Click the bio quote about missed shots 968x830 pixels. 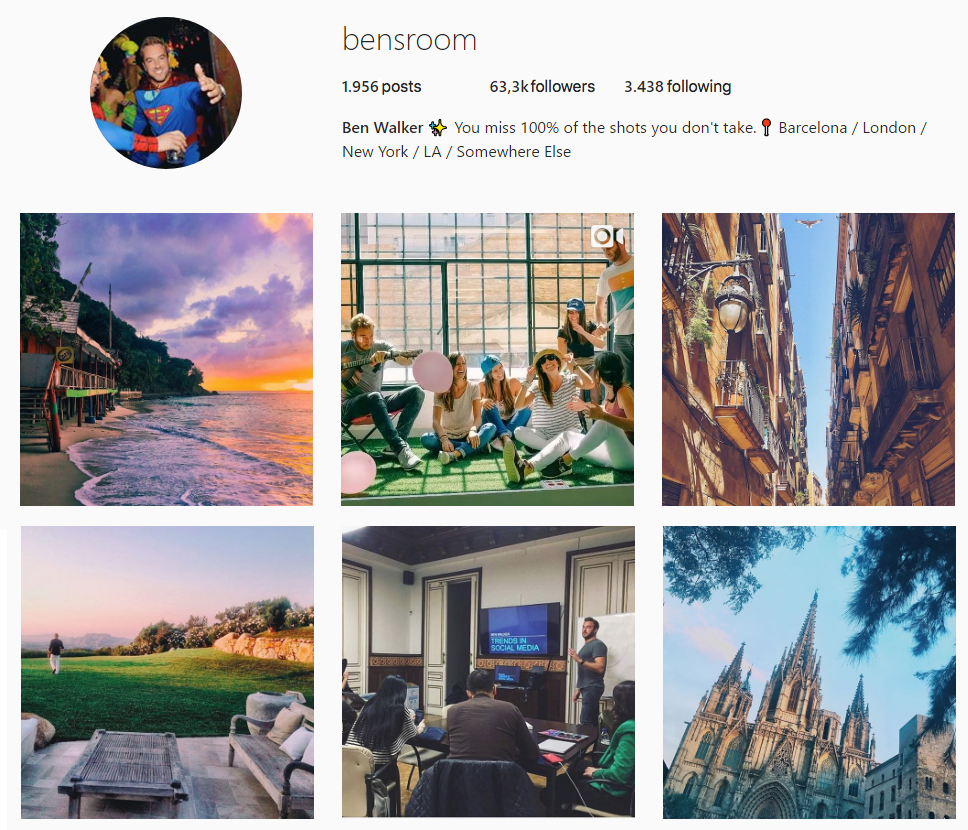click(x=605, y=128)
